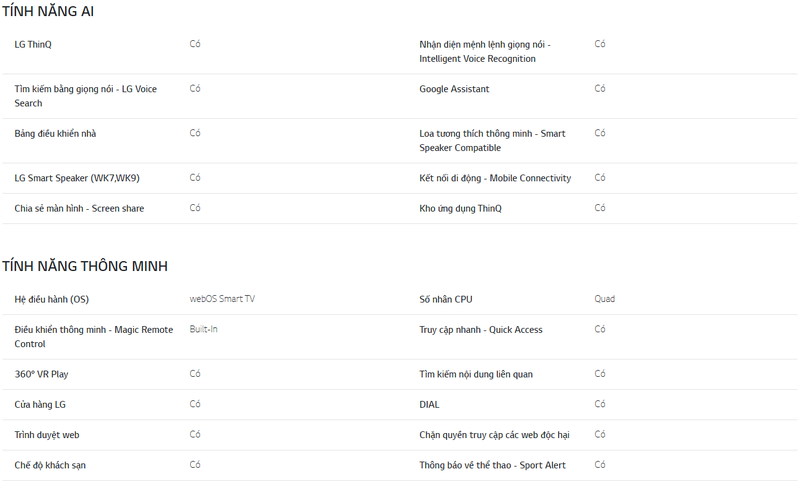Select the Google Assistant label
800x482 pixels.
pos(454,90)
